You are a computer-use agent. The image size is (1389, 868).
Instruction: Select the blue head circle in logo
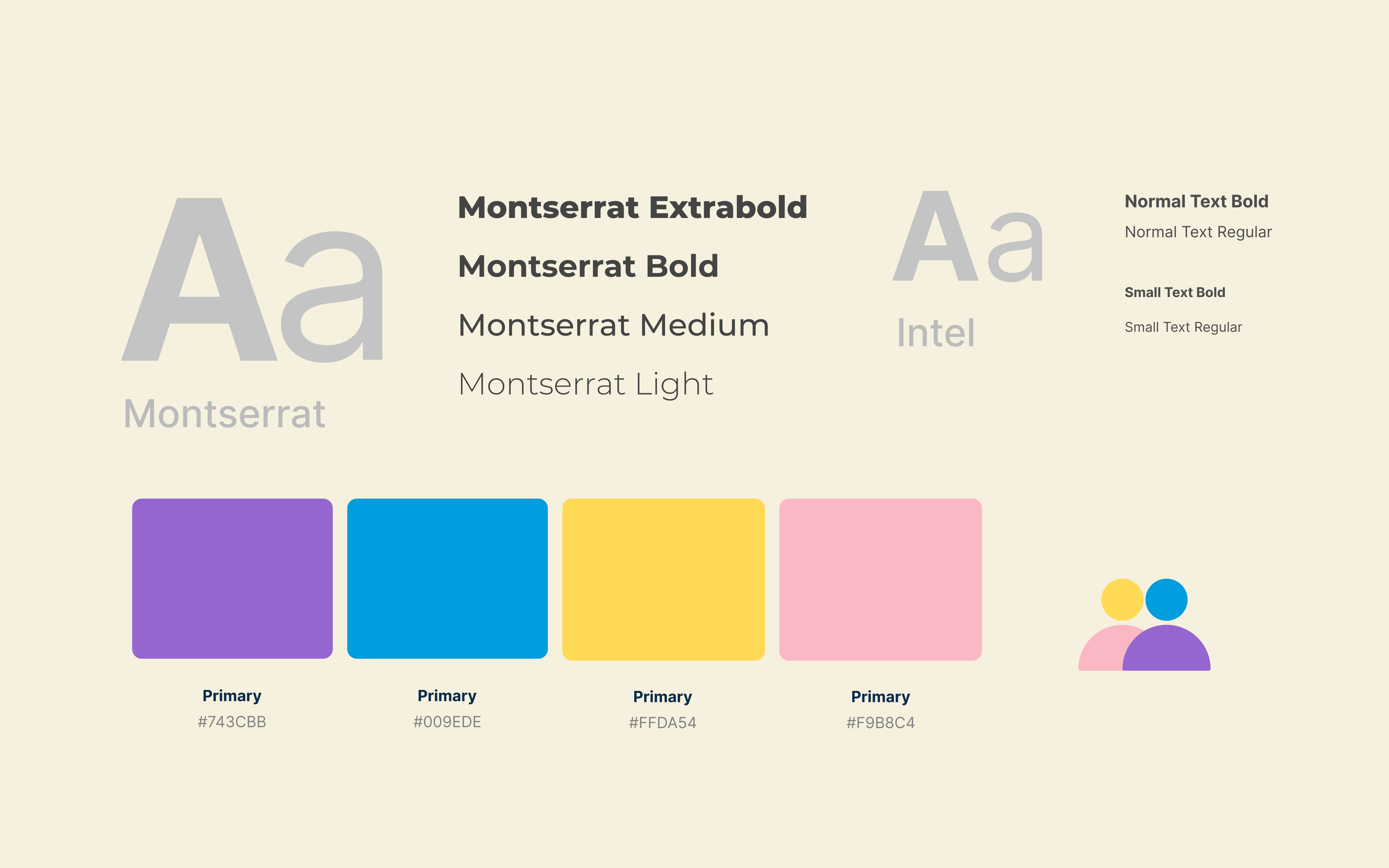(x=1166, y=599)
